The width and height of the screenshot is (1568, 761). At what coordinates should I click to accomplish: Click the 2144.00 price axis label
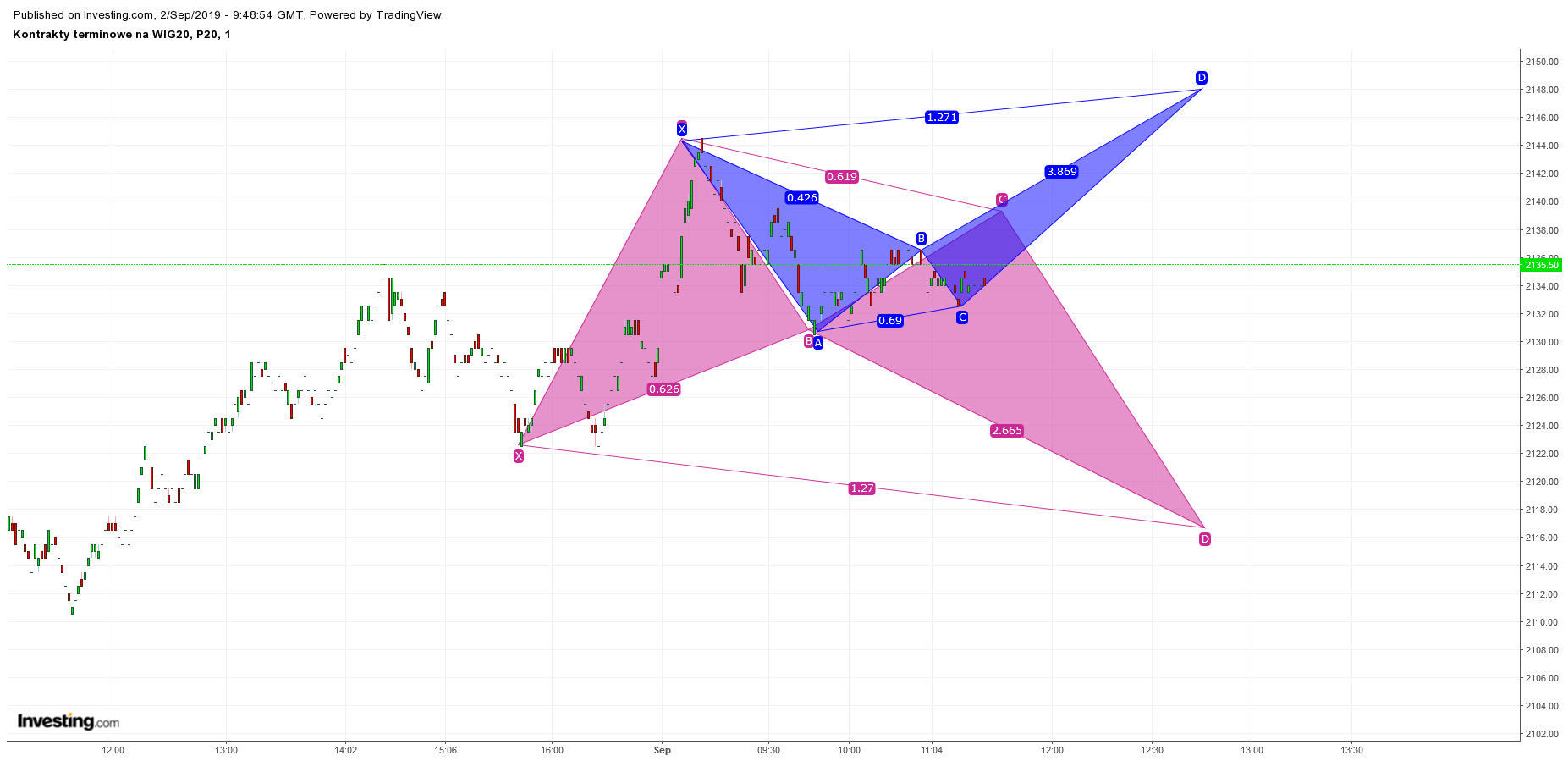tap(1542, 146)
